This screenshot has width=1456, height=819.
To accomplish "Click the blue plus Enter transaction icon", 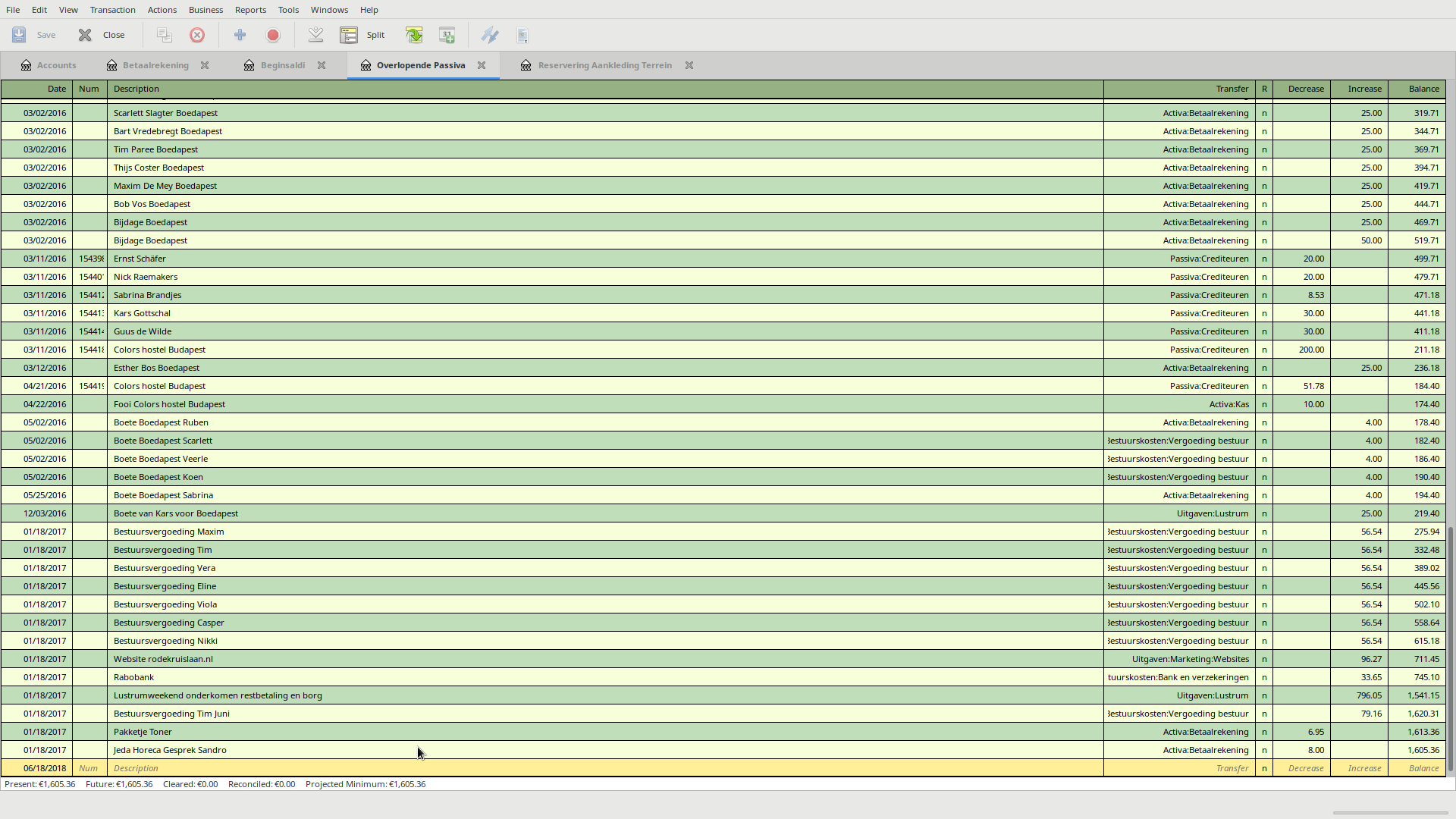I will (x=240, y=35).
